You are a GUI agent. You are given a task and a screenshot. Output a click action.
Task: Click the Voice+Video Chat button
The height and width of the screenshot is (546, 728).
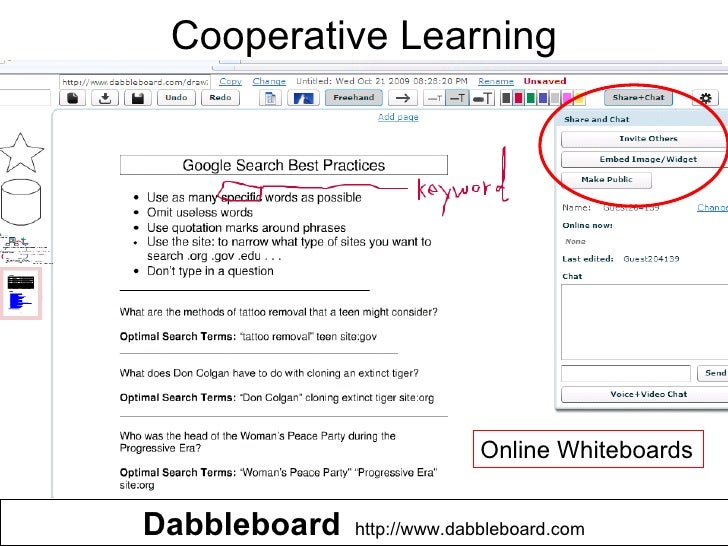(644, 394)
